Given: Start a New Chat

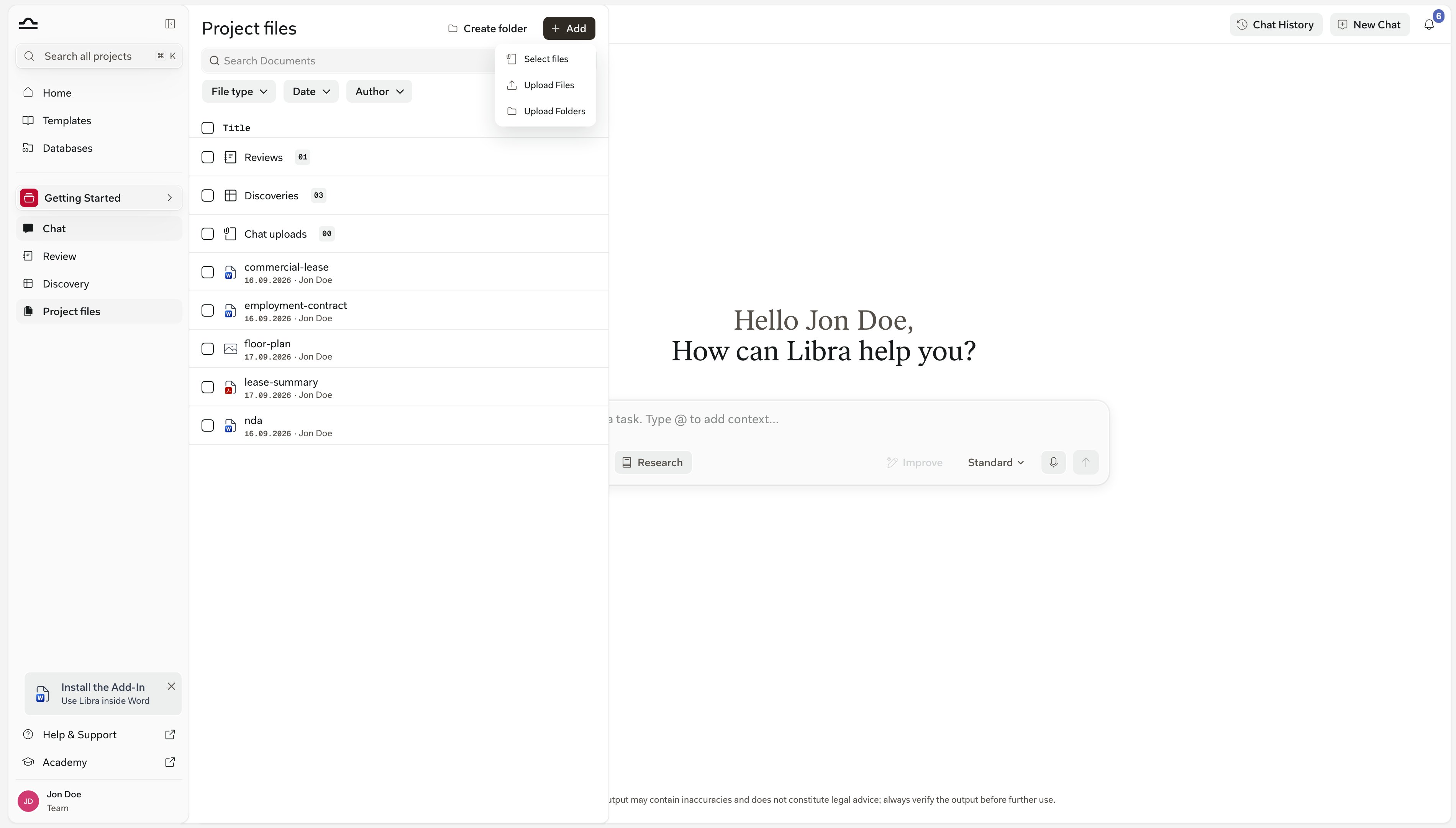Looking at the screenshot, I should point(1369,25).
